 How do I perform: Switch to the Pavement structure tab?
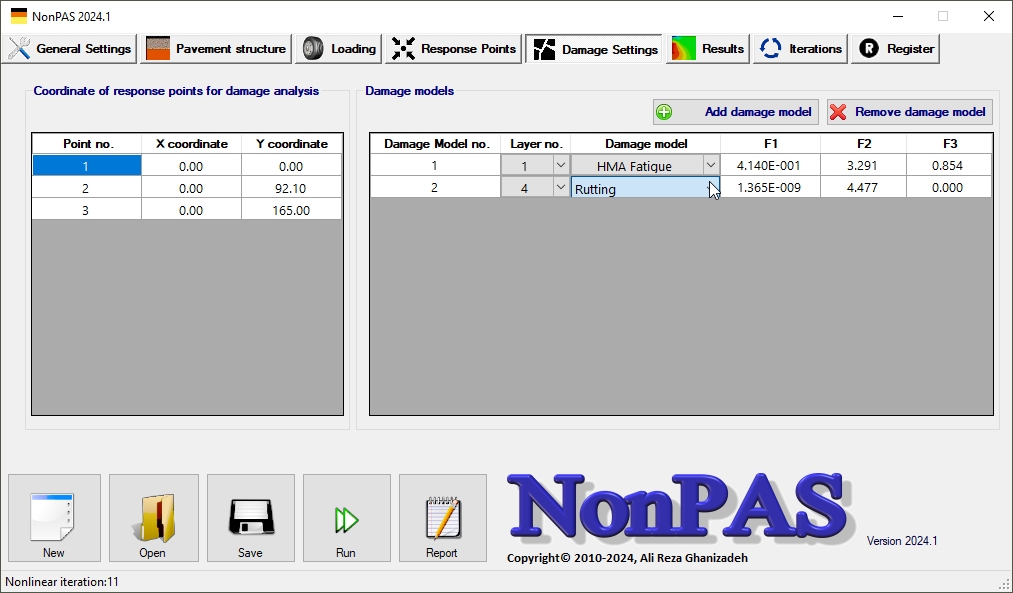[217, 49]
